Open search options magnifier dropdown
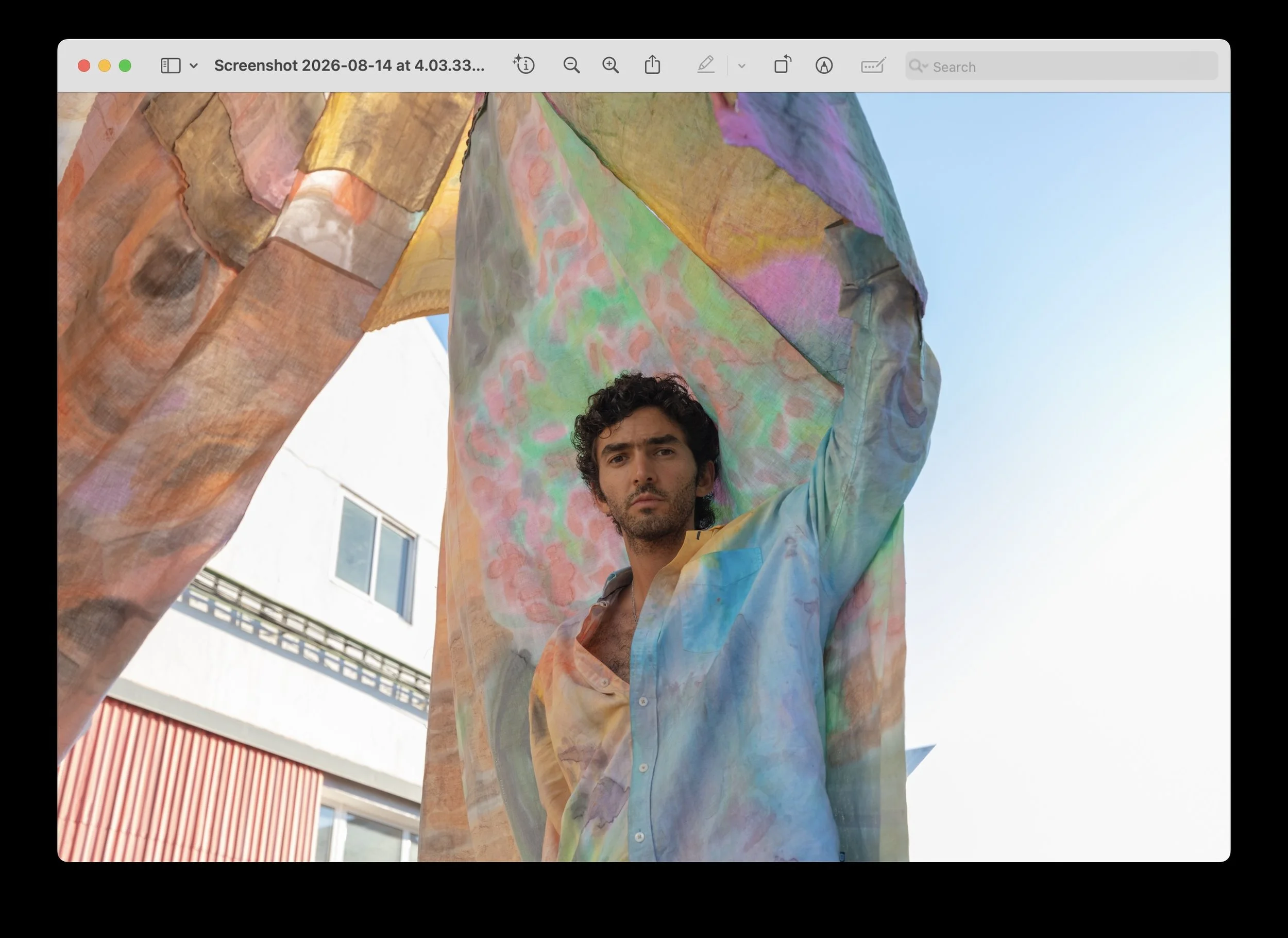Viewport: 1288px width, 938px height. [x=918, y=66]
